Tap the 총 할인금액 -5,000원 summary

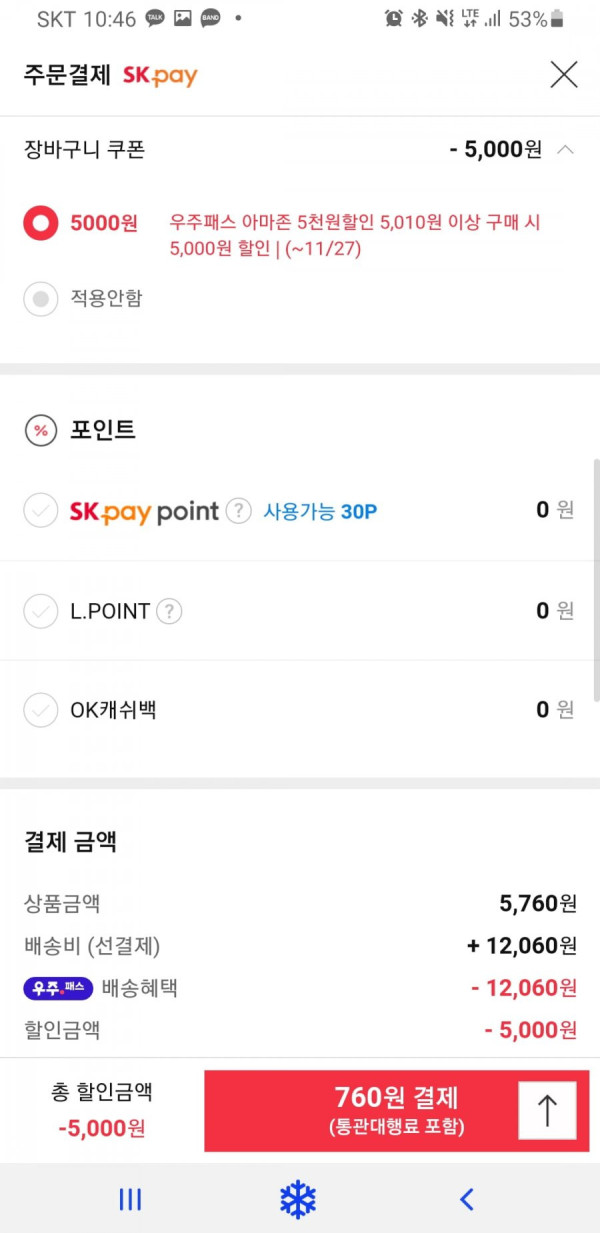[102, 1110]
